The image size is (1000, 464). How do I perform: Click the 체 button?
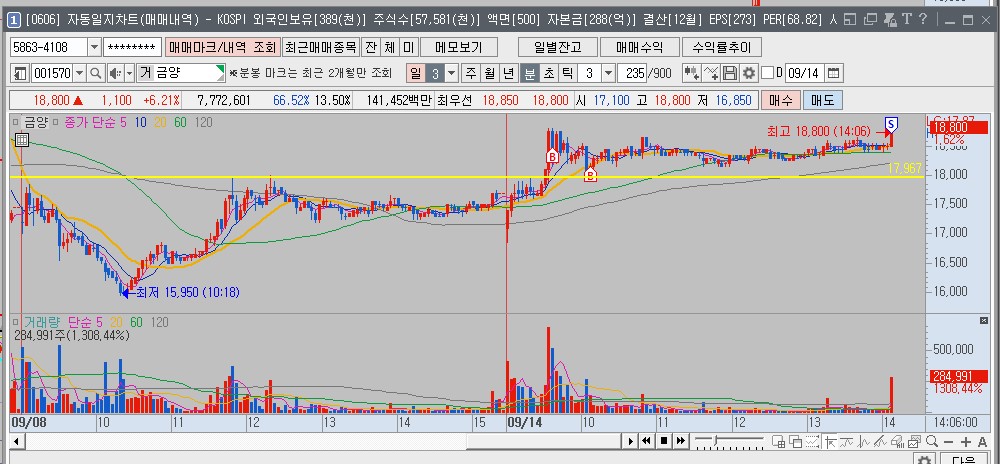(x=390, y=47)
